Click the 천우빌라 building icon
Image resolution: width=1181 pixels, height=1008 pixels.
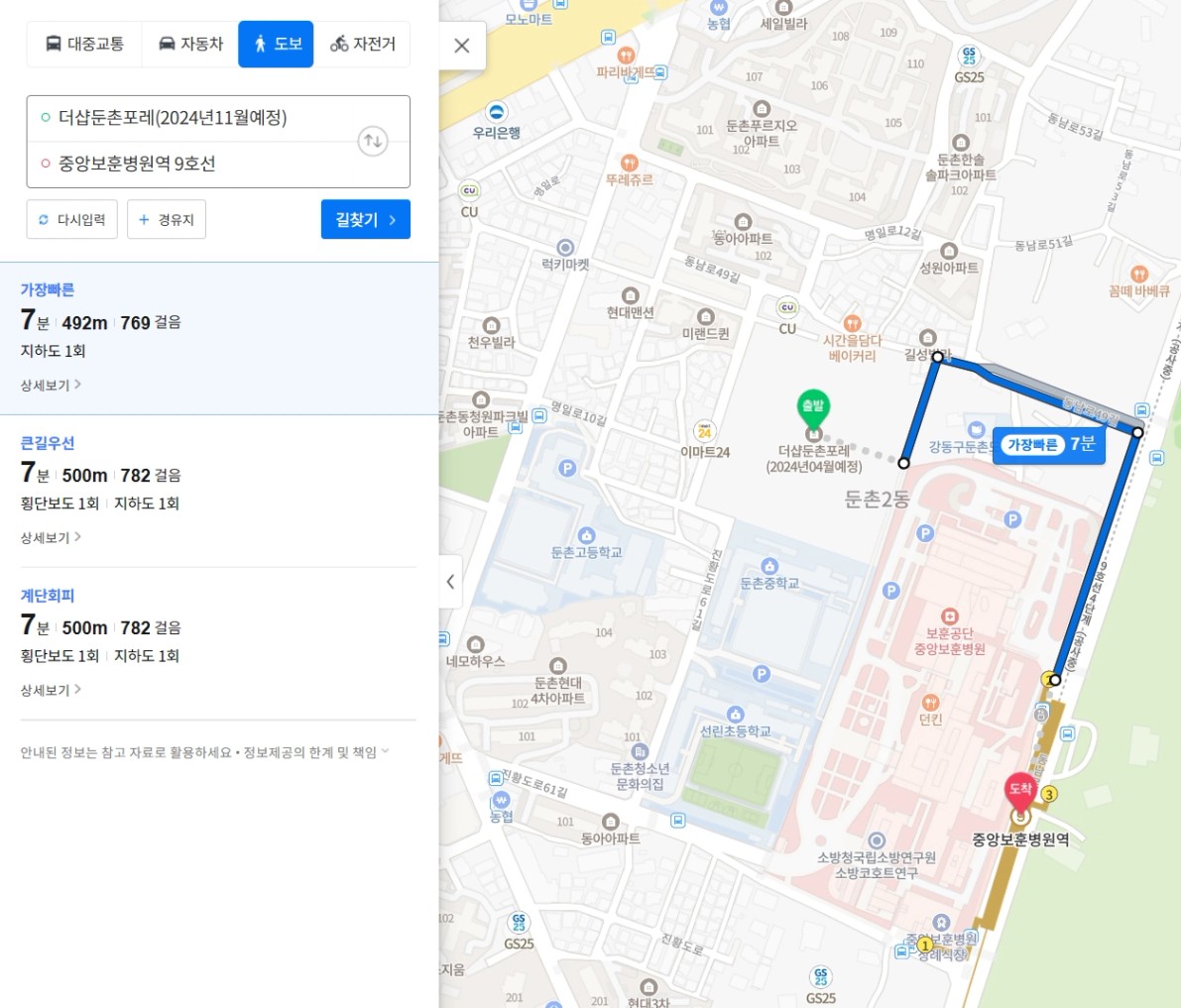491,325
